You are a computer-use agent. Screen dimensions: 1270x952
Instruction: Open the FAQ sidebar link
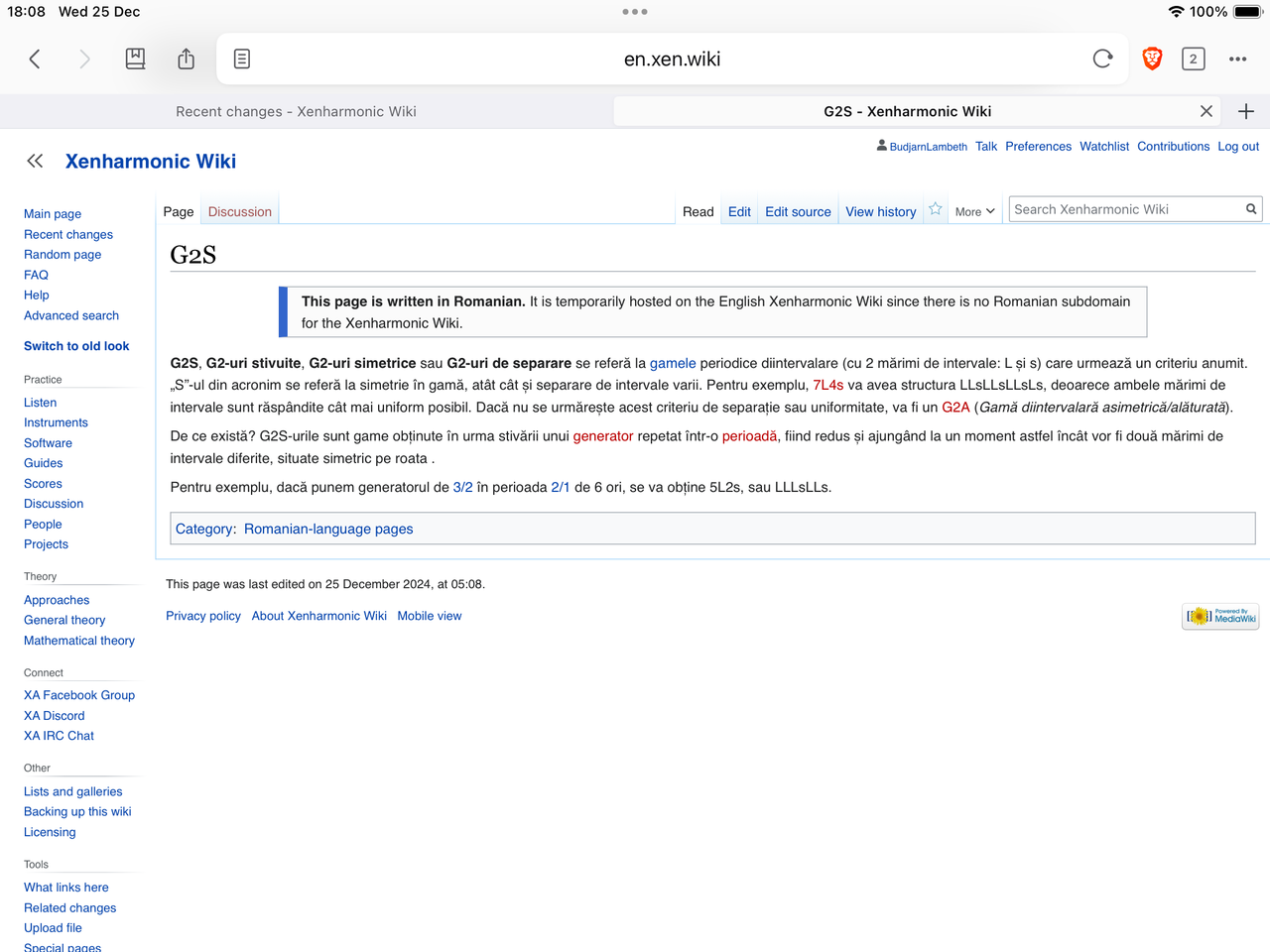(36, 275)
